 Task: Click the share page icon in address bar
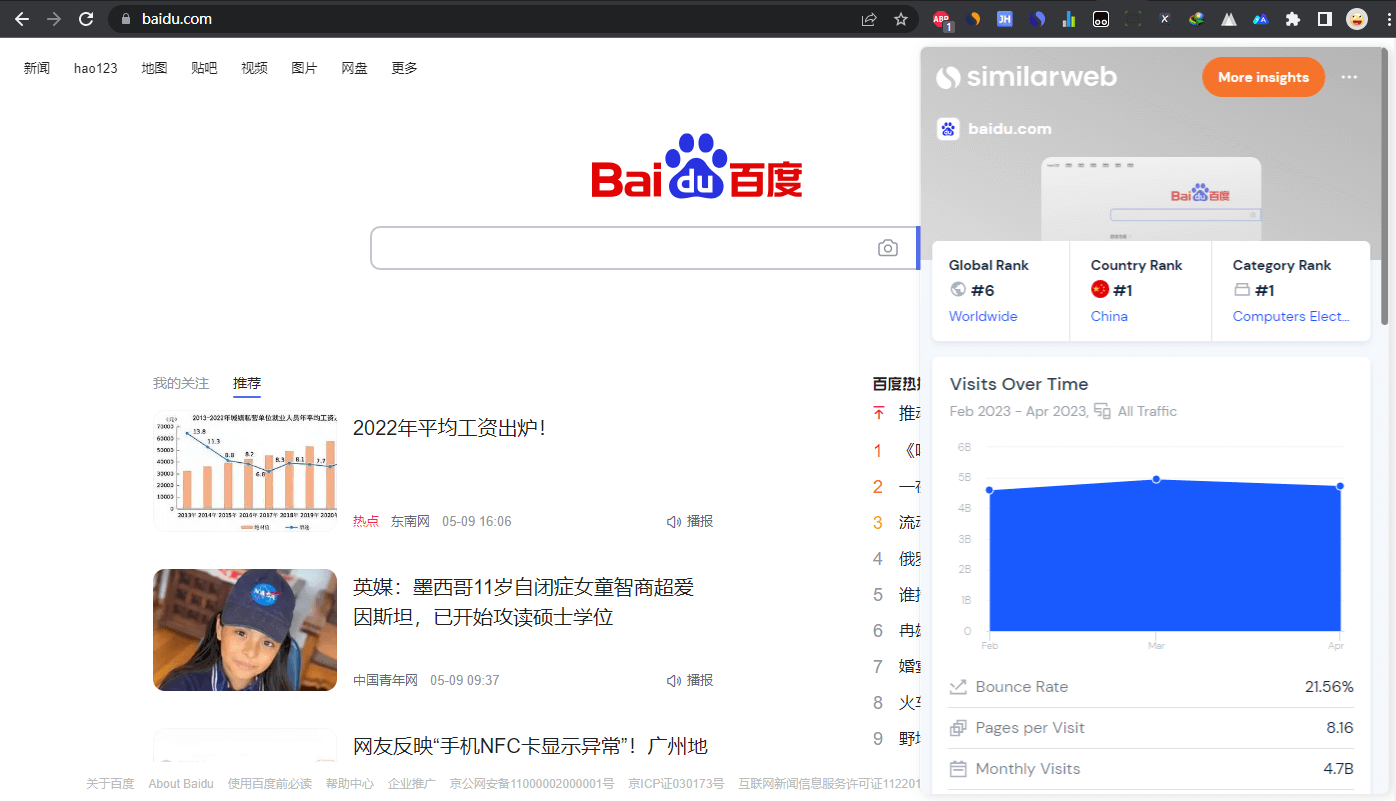[x=869, y=19]
